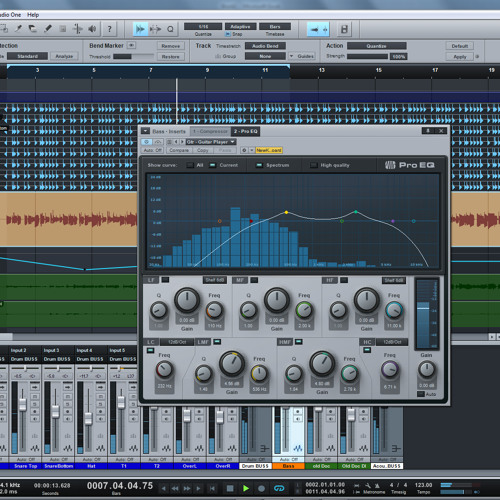Viewport: 500px width, 500px height.
Task: Adjust the Action Strength slider
Action: [368, 56]
